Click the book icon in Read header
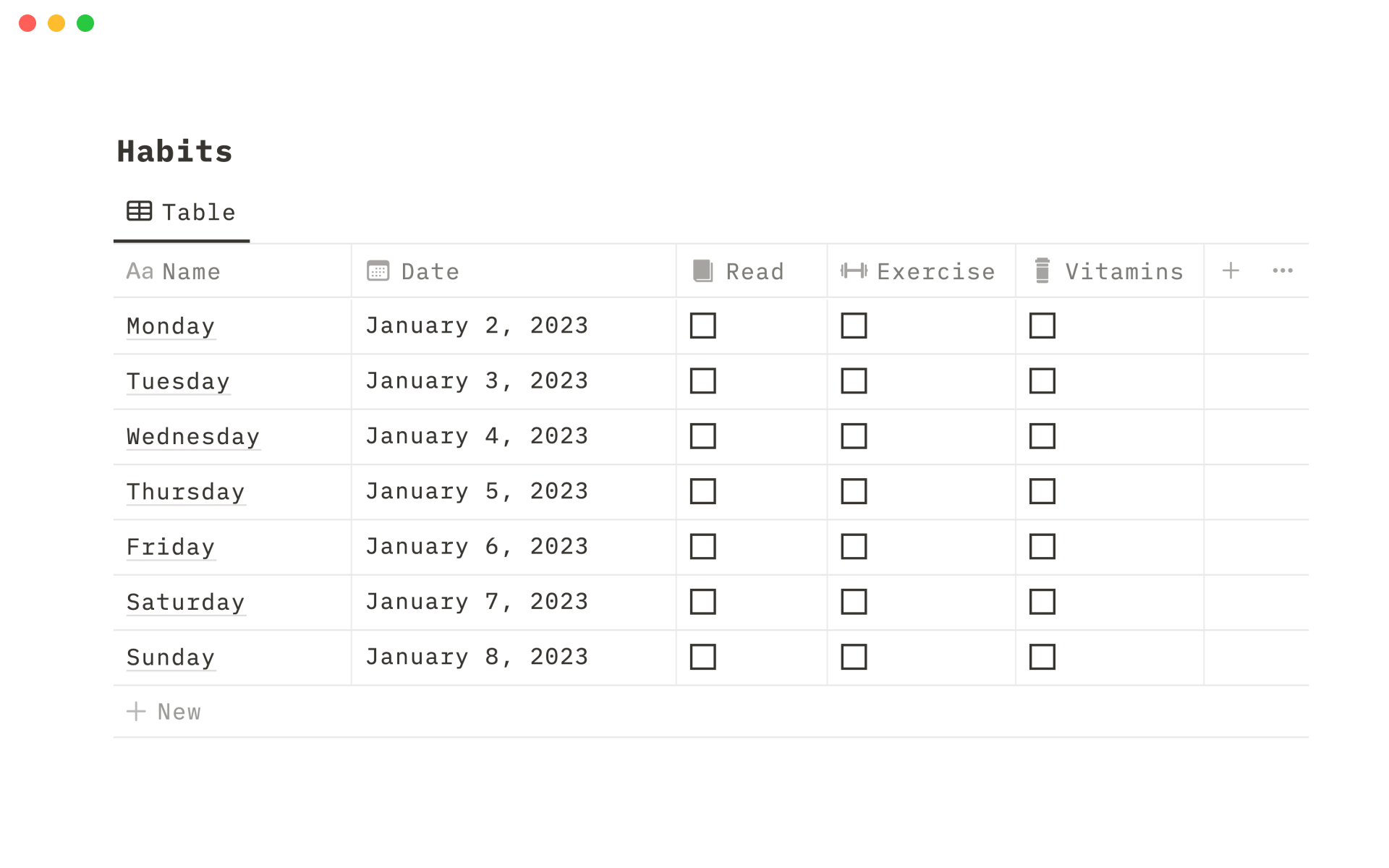Image resolution: width=1389 pixels, height=868 pixels. coord(702,271)
